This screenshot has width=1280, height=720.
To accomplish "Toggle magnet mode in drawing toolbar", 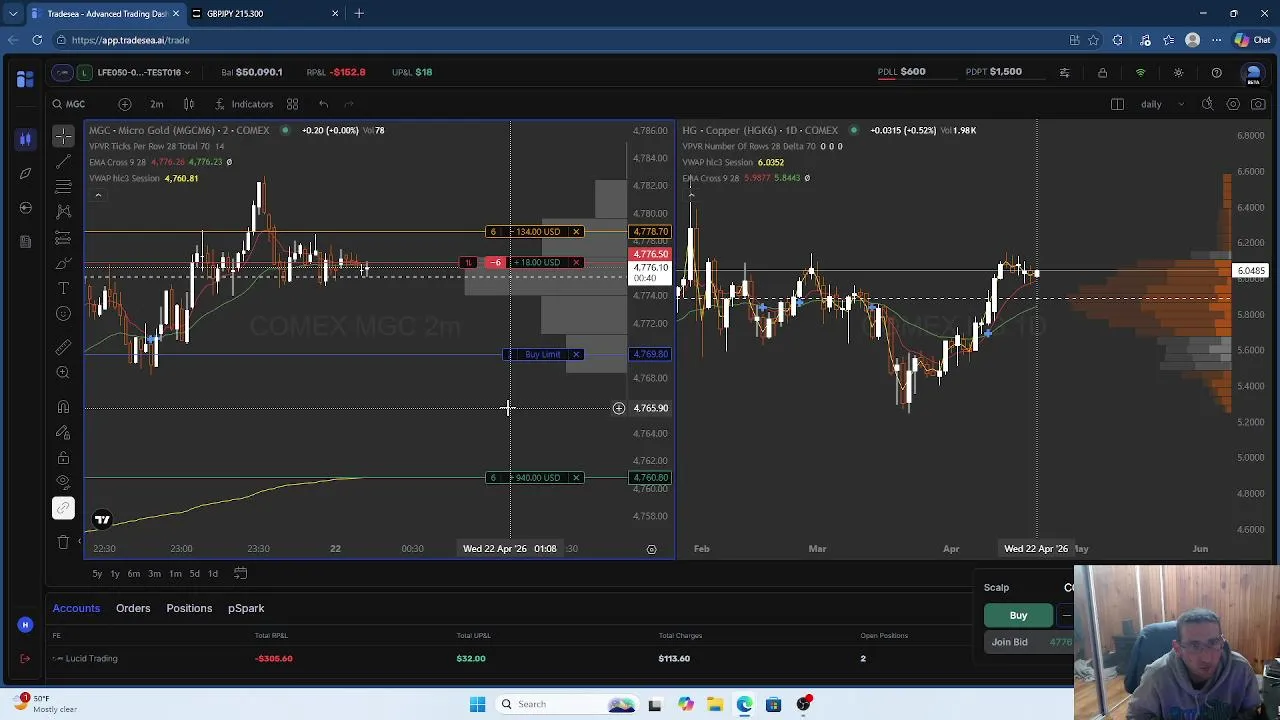I will pos(63,407).
